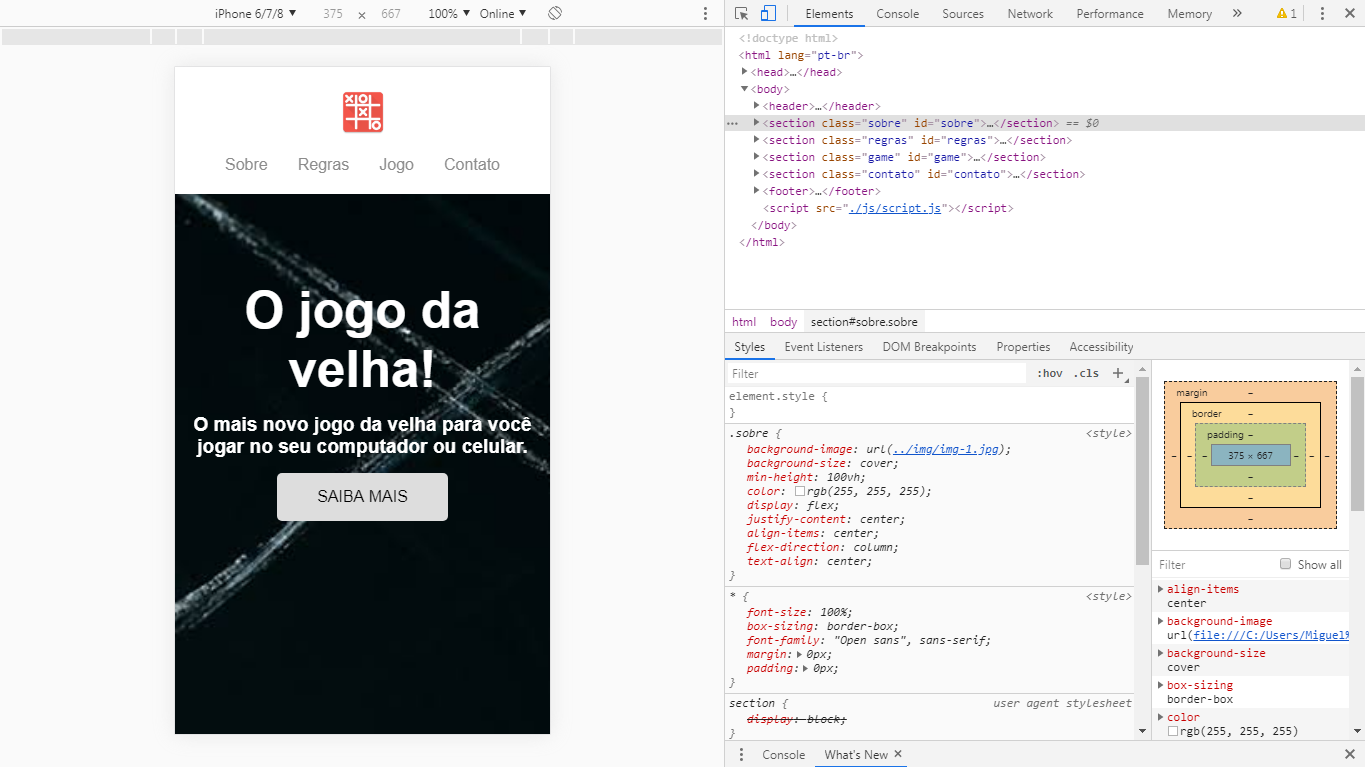Viewport: 1365px width, 767px height.
Task: Expand the section contato node
Action: pyautogui.click(x=757, y=174)
